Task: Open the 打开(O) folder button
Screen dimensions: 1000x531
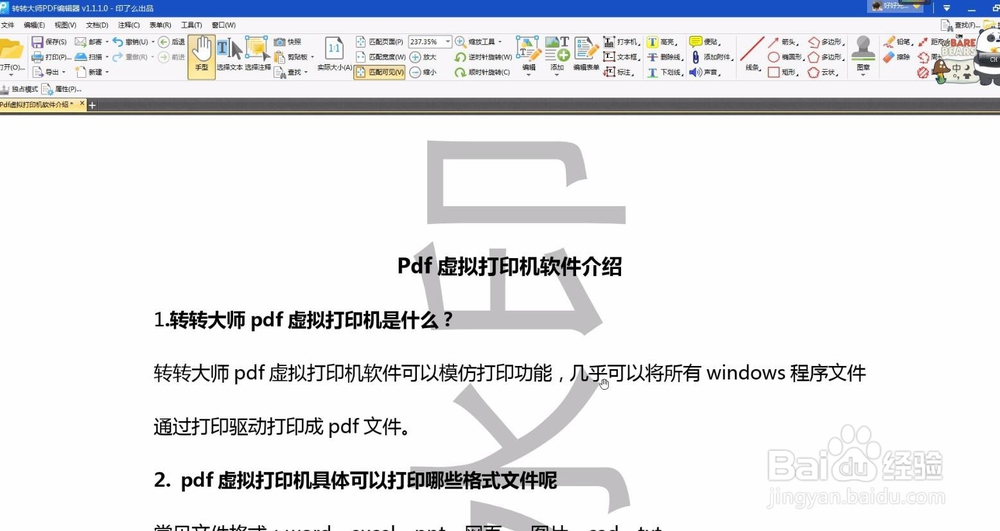Action: 11,55
